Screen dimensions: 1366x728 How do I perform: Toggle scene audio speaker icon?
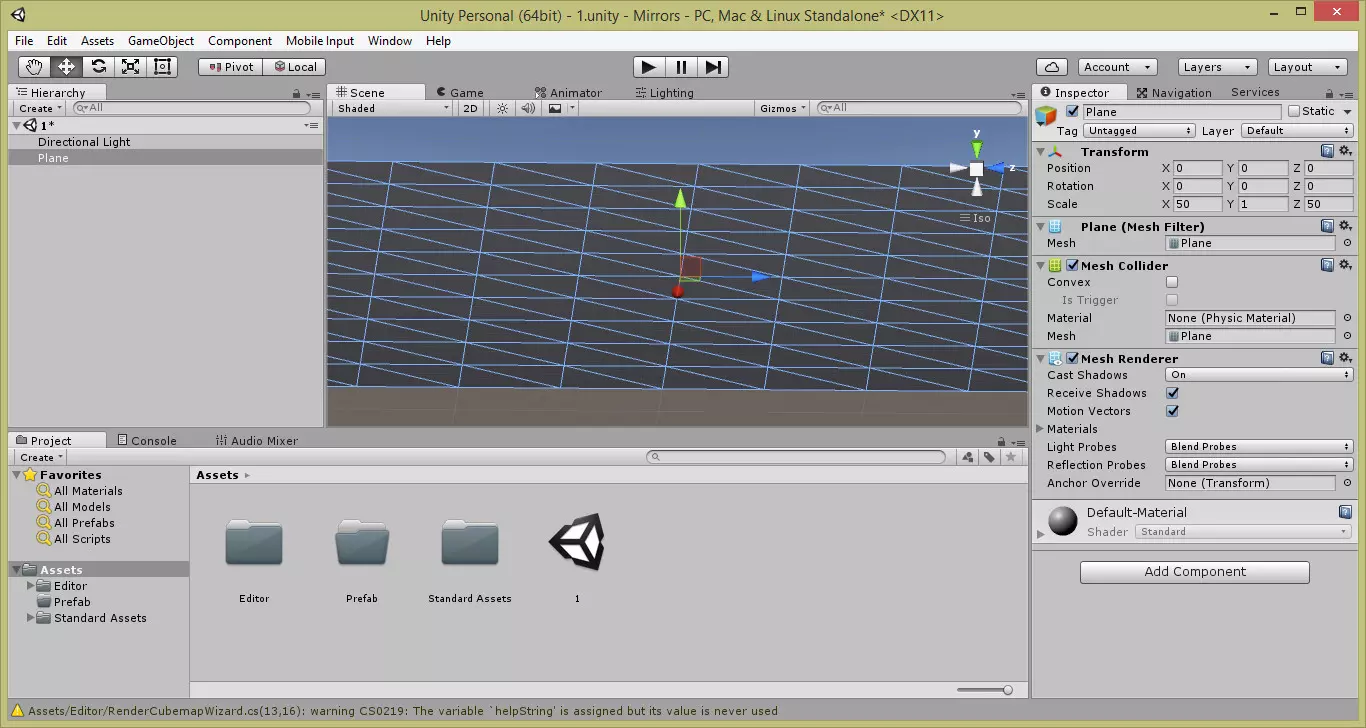pos(528,108)
